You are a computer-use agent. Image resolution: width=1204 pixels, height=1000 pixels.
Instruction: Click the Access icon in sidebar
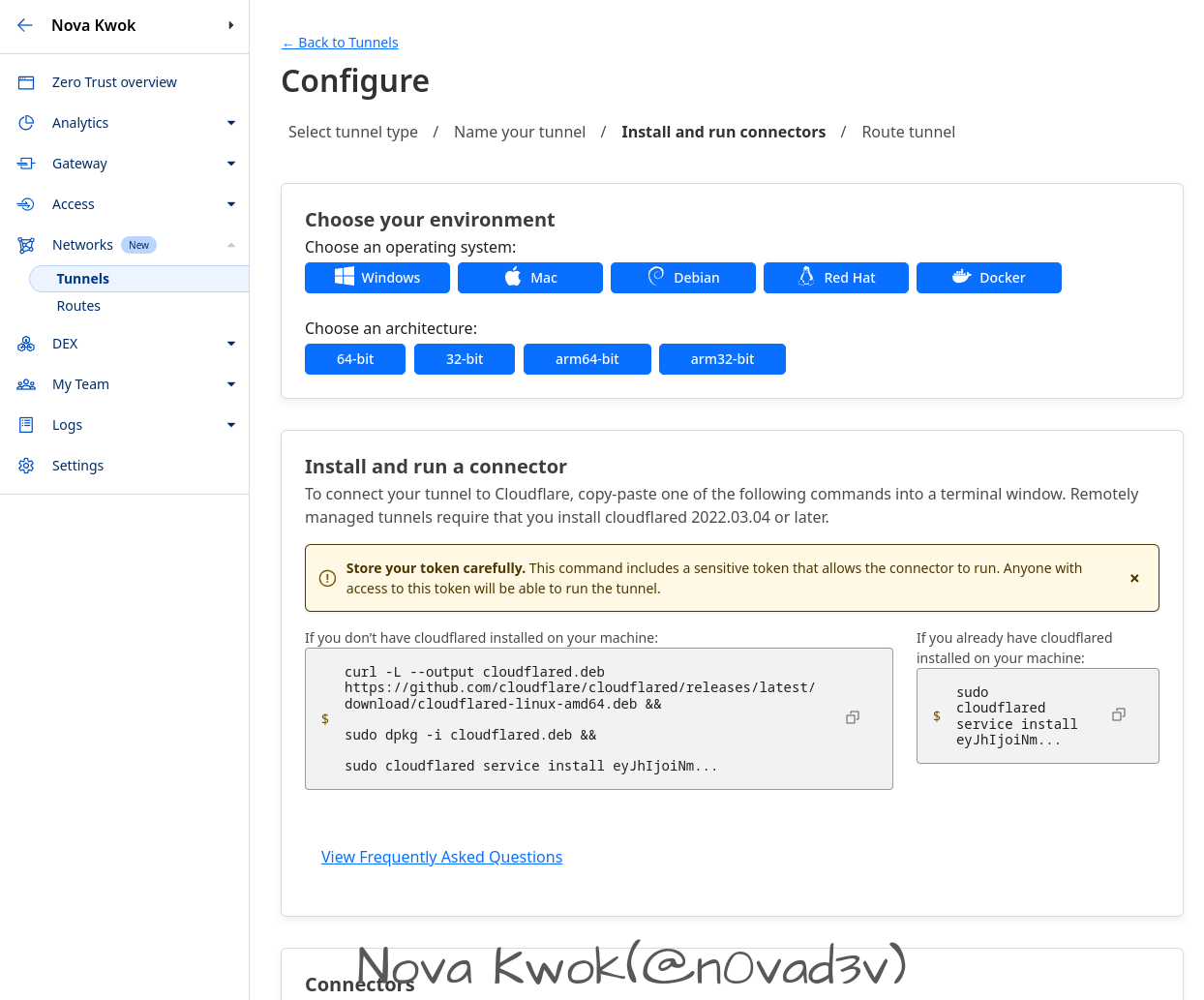pyautogui.click(x=26, y=204)
